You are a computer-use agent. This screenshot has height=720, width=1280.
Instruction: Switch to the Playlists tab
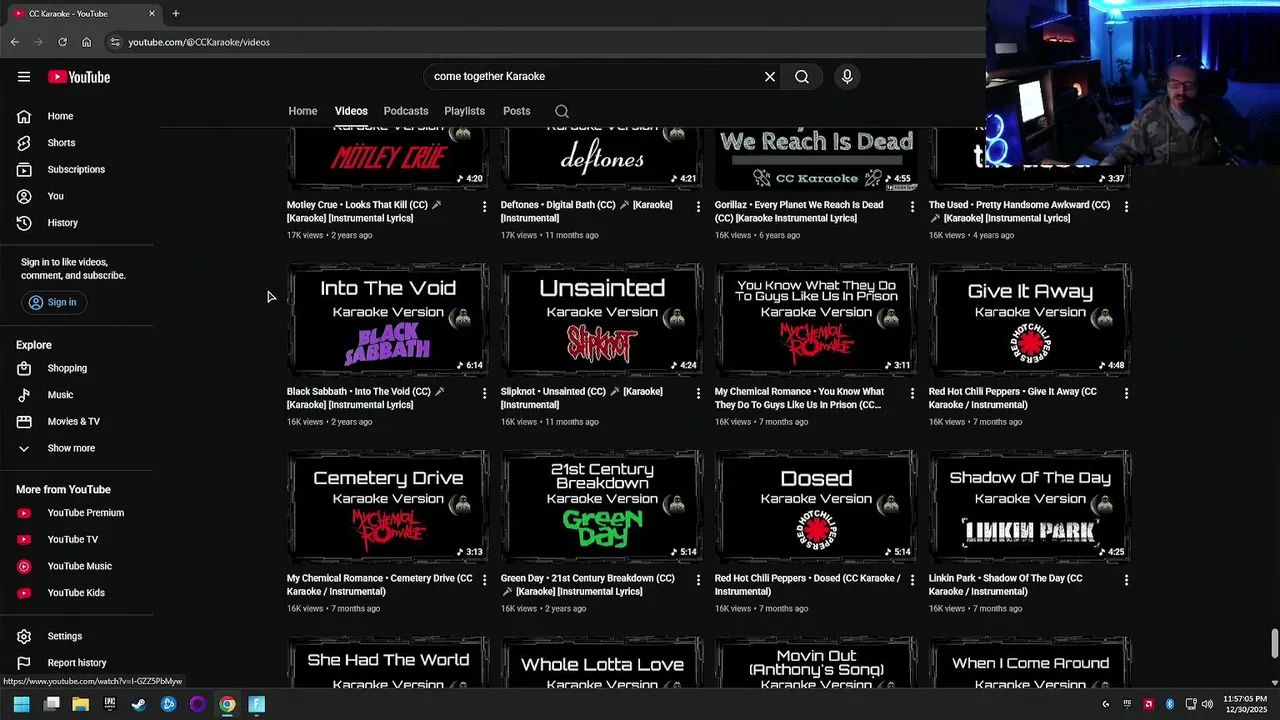click(x=464, y=111)
